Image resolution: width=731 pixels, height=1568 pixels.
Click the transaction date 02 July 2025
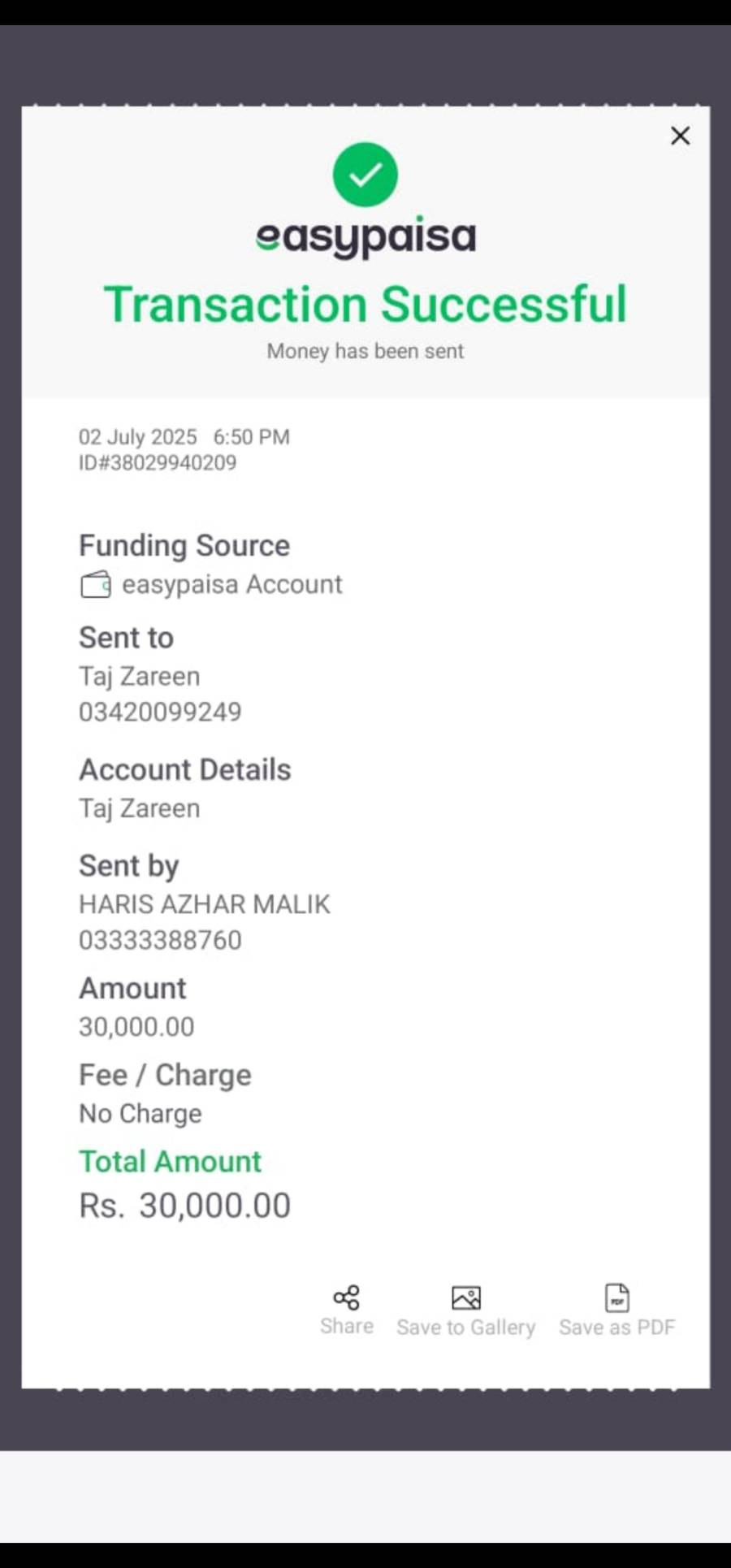(x=138, y=437)
